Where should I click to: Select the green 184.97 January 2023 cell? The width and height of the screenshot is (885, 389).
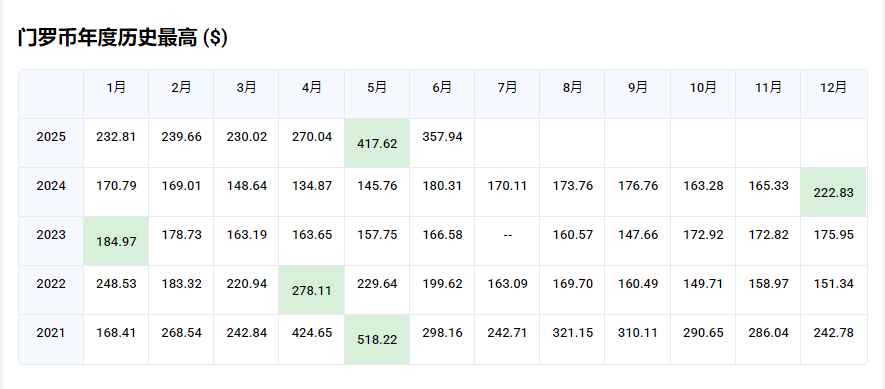click(x=116, y=242)
